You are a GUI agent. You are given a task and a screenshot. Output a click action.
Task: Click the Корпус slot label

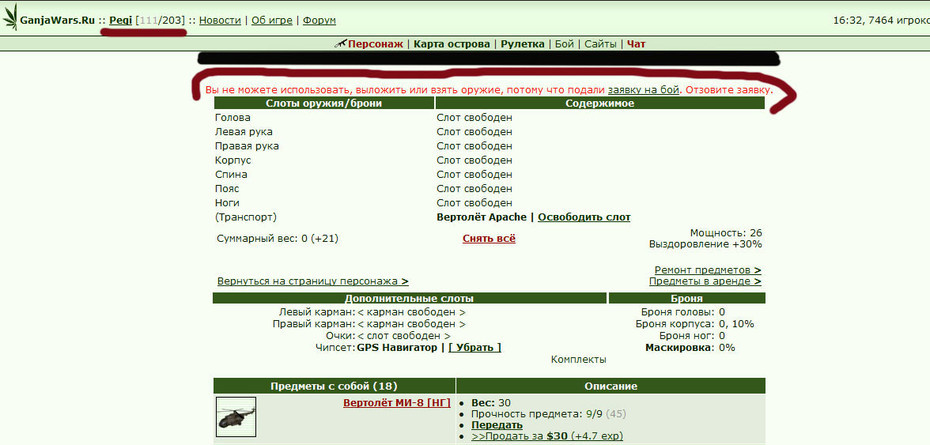point(233,160)
